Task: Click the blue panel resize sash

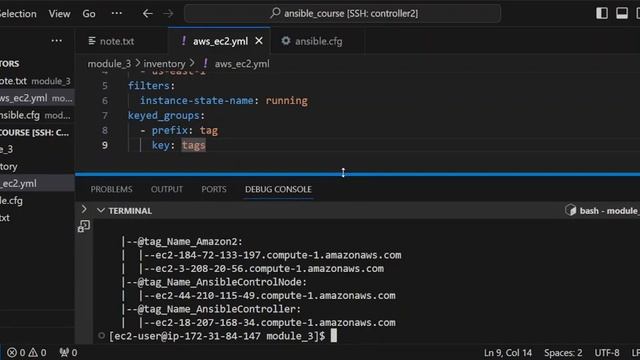Action: pyautogui.click(x=357, y=174)
